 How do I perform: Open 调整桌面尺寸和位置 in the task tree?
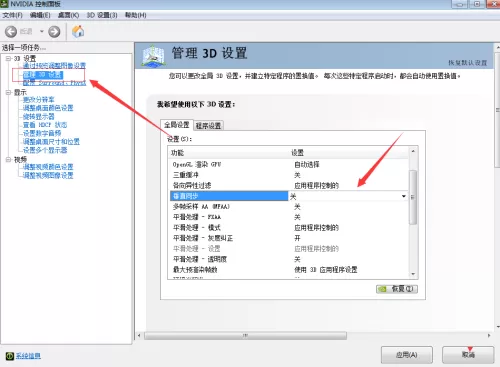point(51,142)
